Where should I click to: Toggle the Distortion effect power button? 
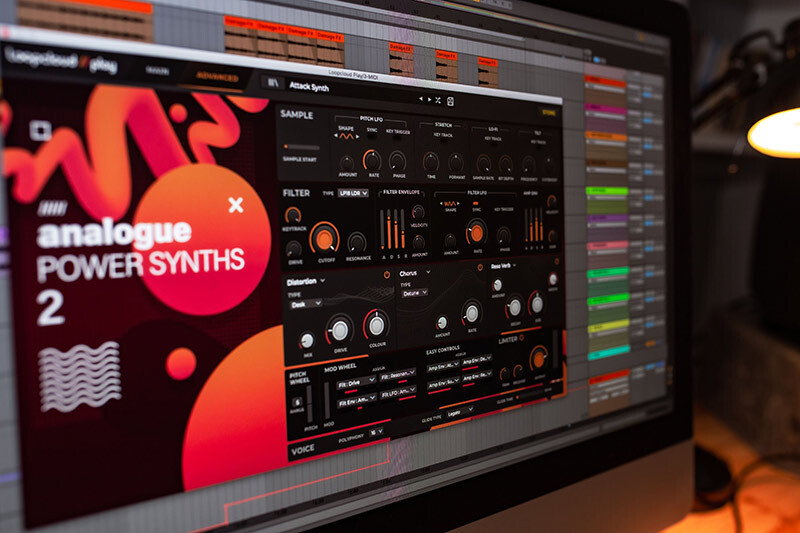[x=387, y=274]
